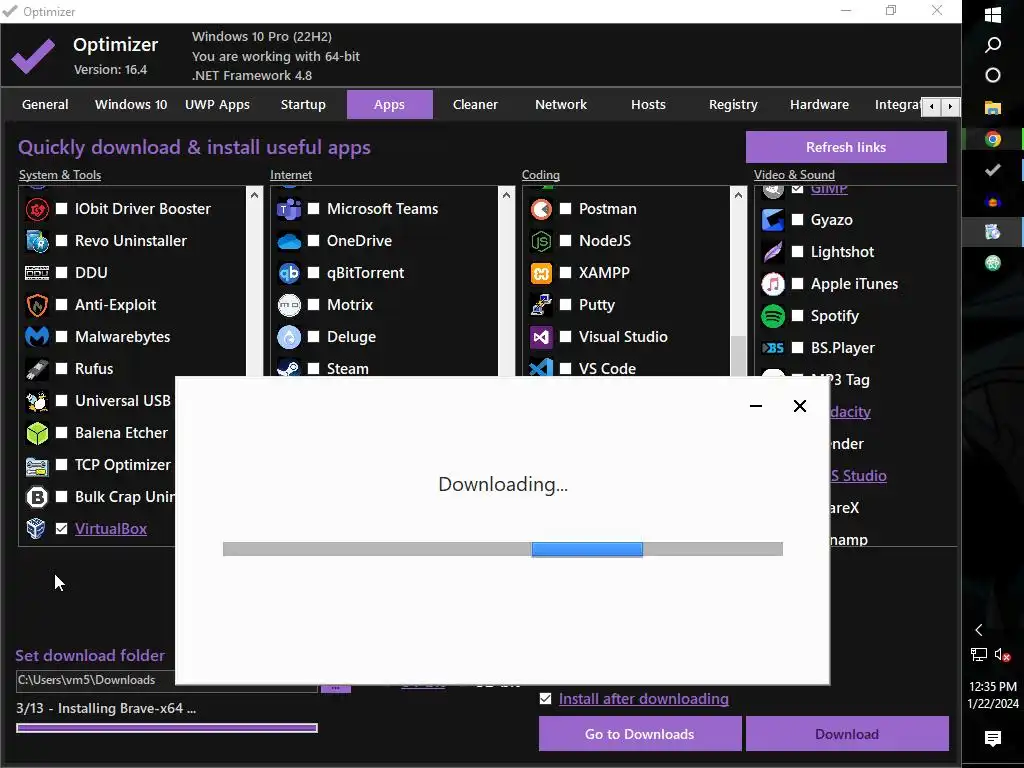Click up arrow of Internet list scrollbar

tap(506, 195)
